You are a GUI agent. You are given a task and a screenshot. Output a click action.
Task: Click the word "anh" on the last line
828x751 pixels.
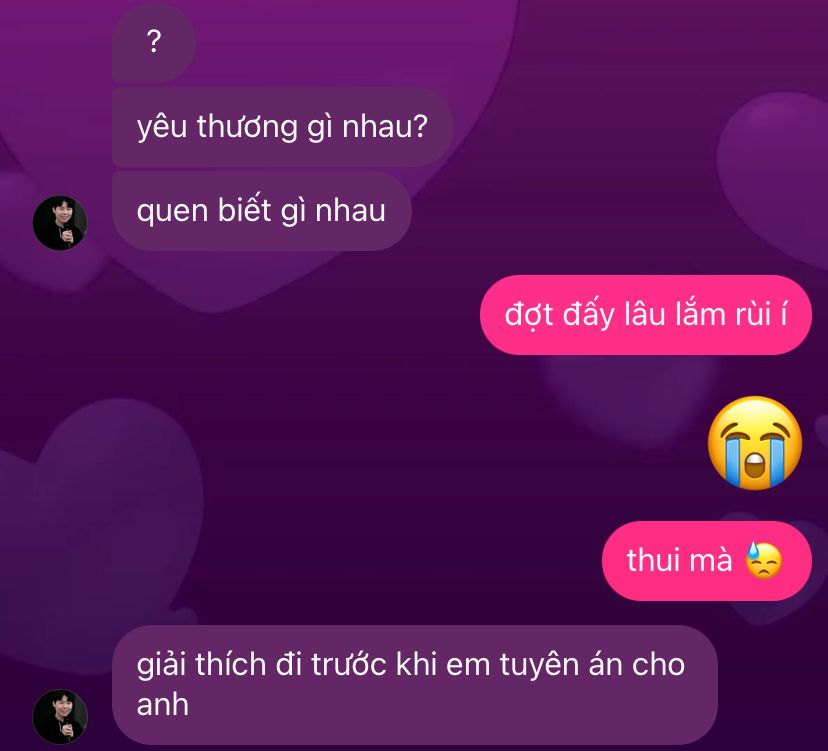tap(163, 705)
